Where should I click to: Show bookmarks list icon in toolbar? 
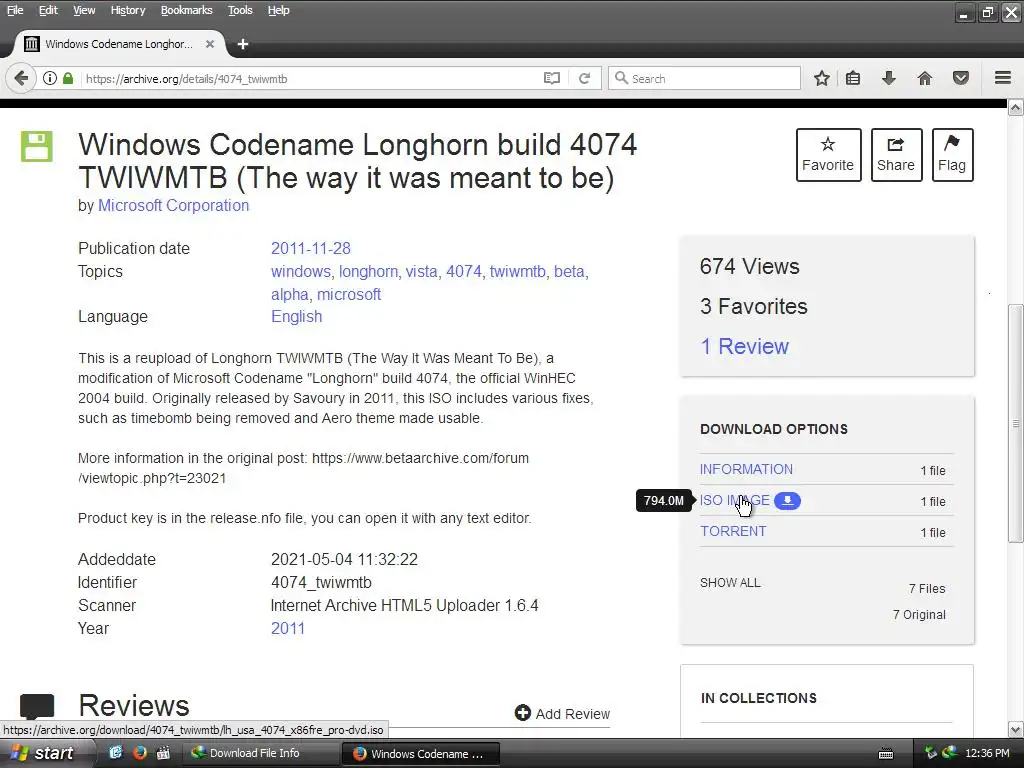click(853, 78)
